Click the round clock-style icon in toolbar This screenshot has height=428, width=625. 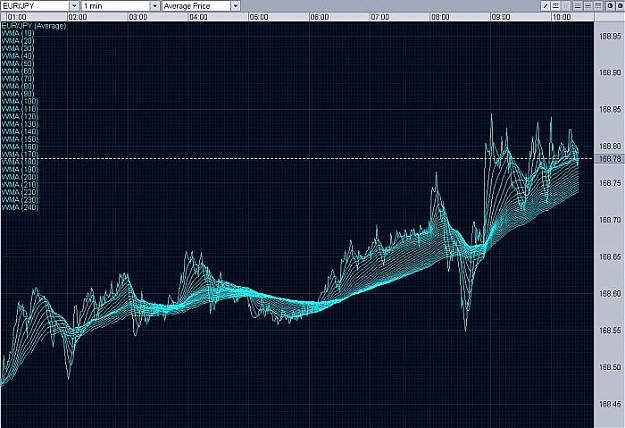(x=610, y=6)
